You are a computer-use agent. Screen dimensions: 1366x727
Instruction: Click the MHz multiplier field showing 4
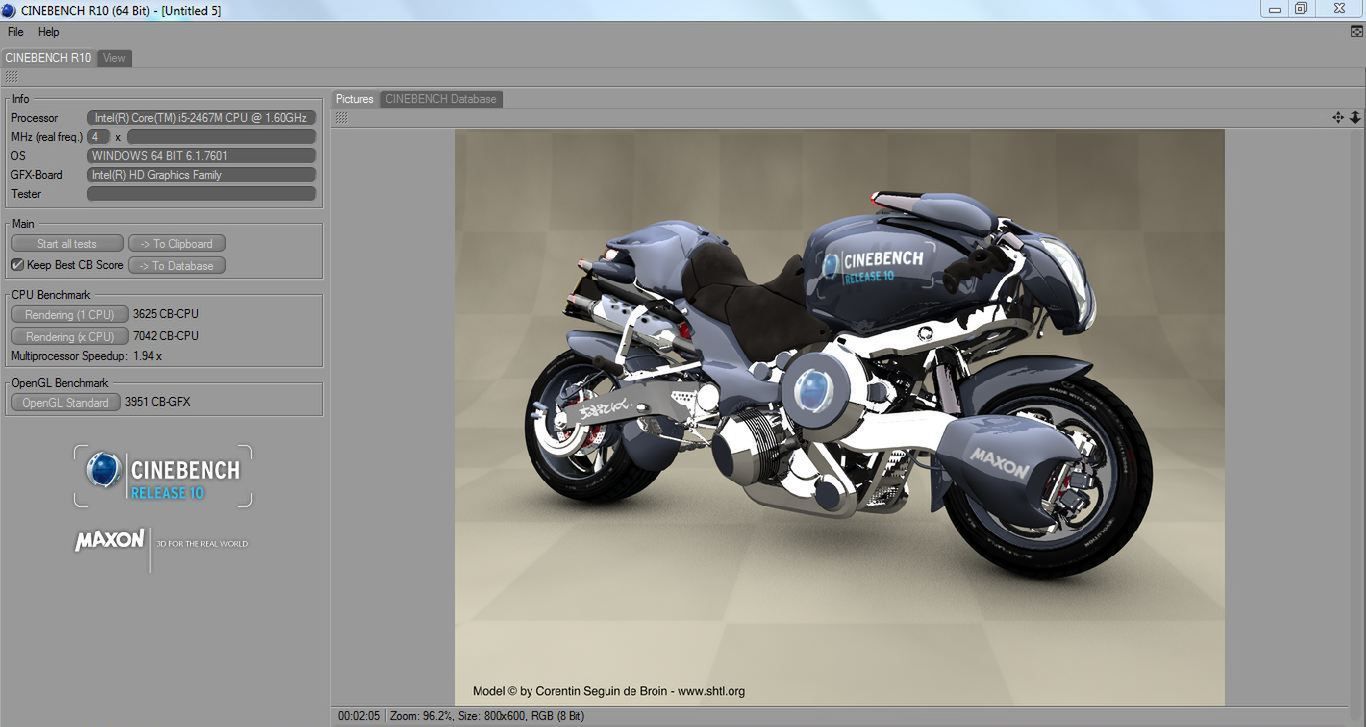(99, 137)
